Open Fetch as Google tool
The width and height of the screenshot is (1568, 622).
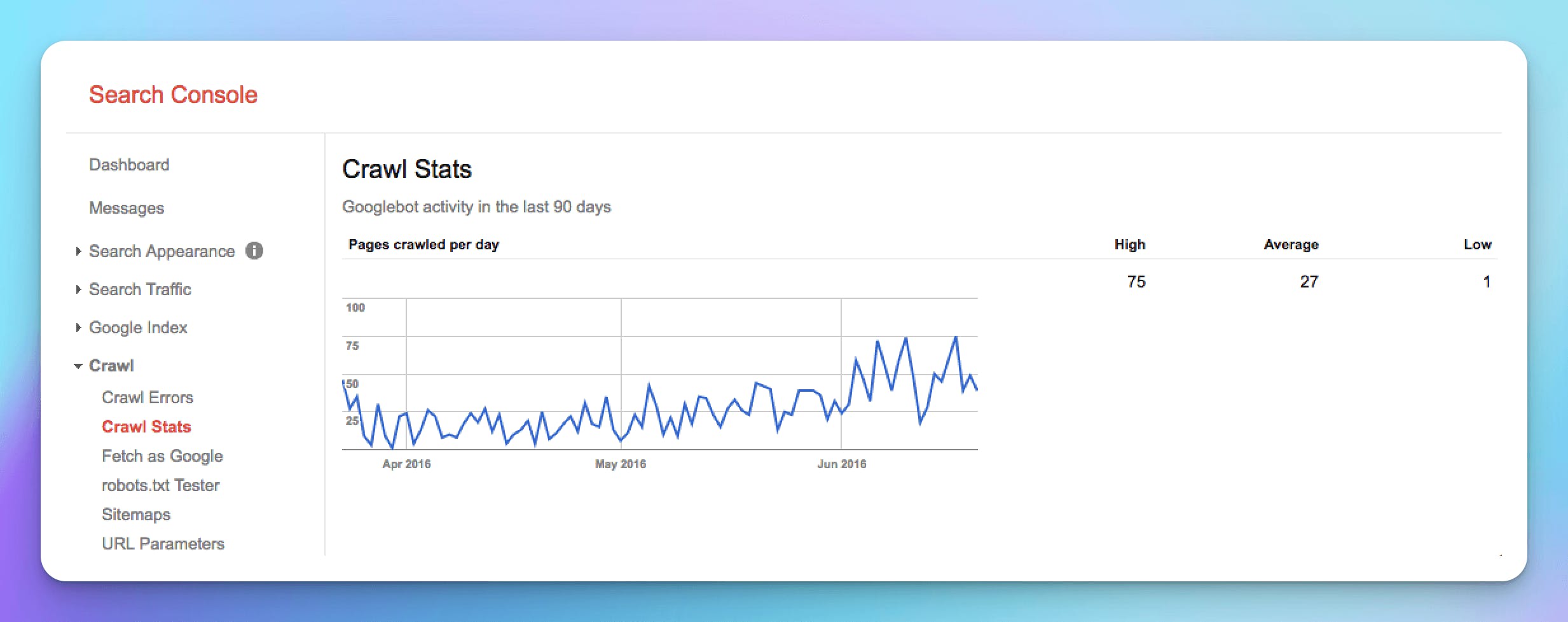point(162,456)
